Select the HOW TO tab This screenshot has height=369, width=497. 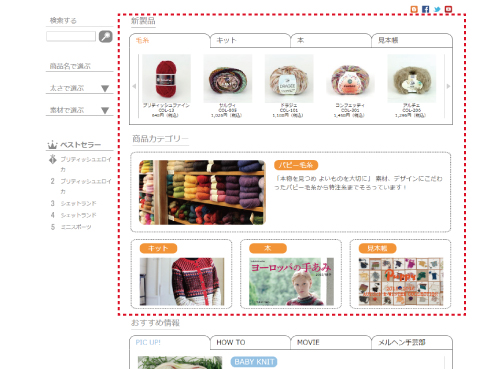250,342
